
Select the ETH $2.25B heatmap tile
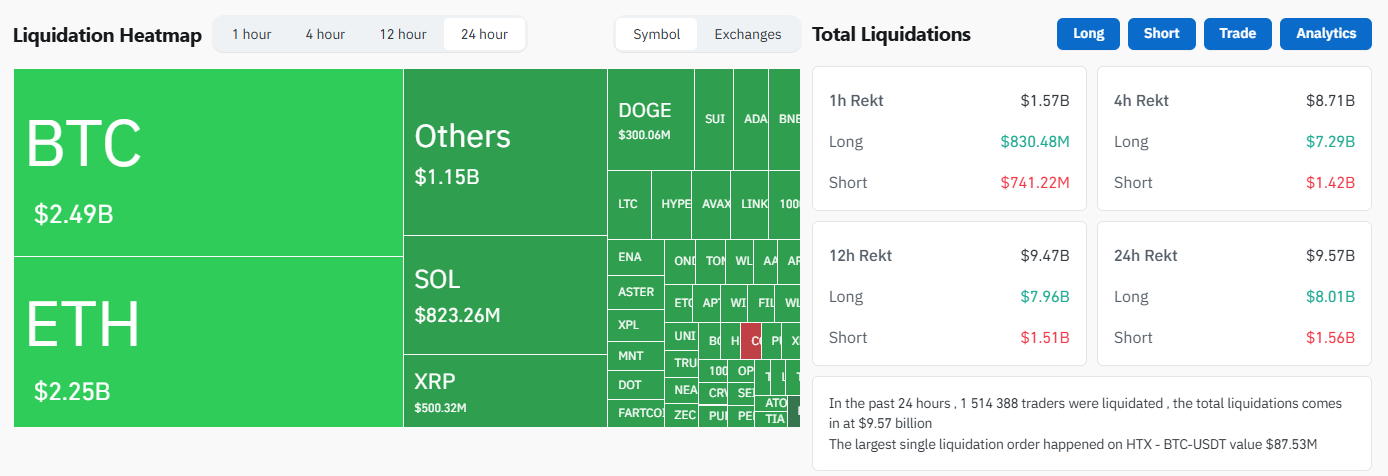[208, 341]
